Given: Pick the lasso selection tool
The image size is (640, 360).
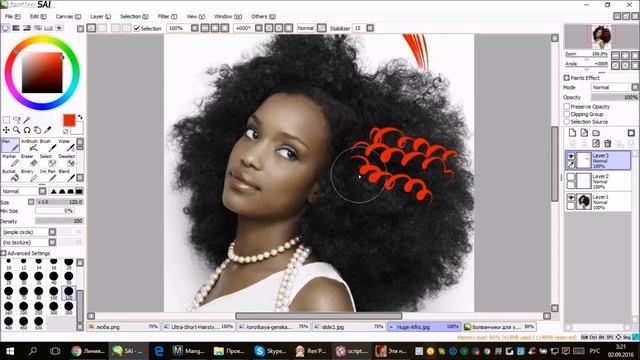Looking at the screenshot, I should [x=17, y=120].
